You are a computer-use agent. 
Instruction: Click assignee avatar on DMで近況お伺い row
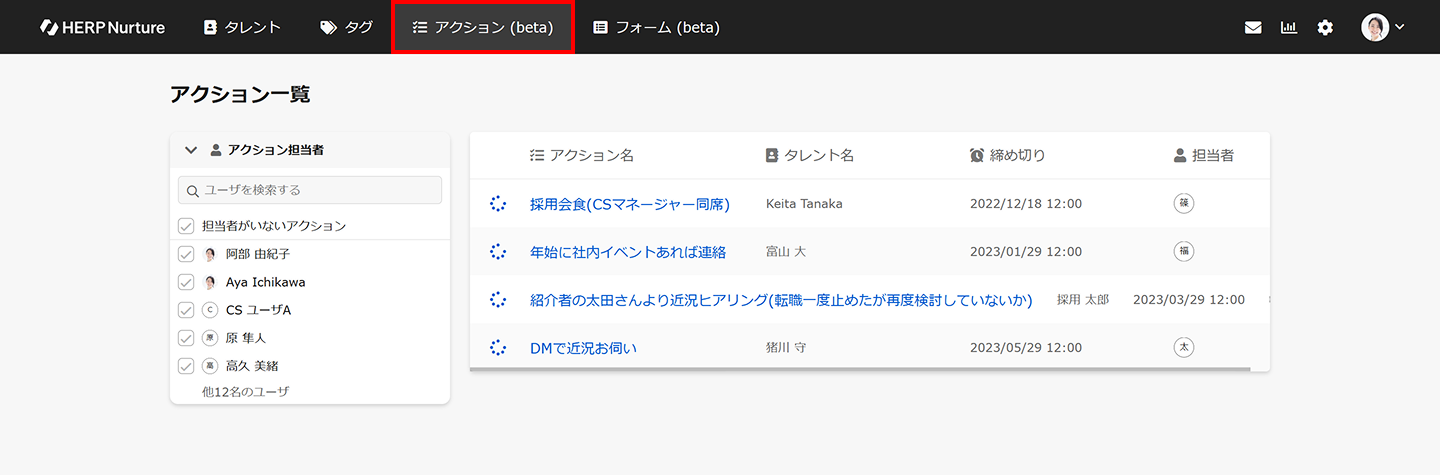pyautogui.click(x=1184, y=348)
